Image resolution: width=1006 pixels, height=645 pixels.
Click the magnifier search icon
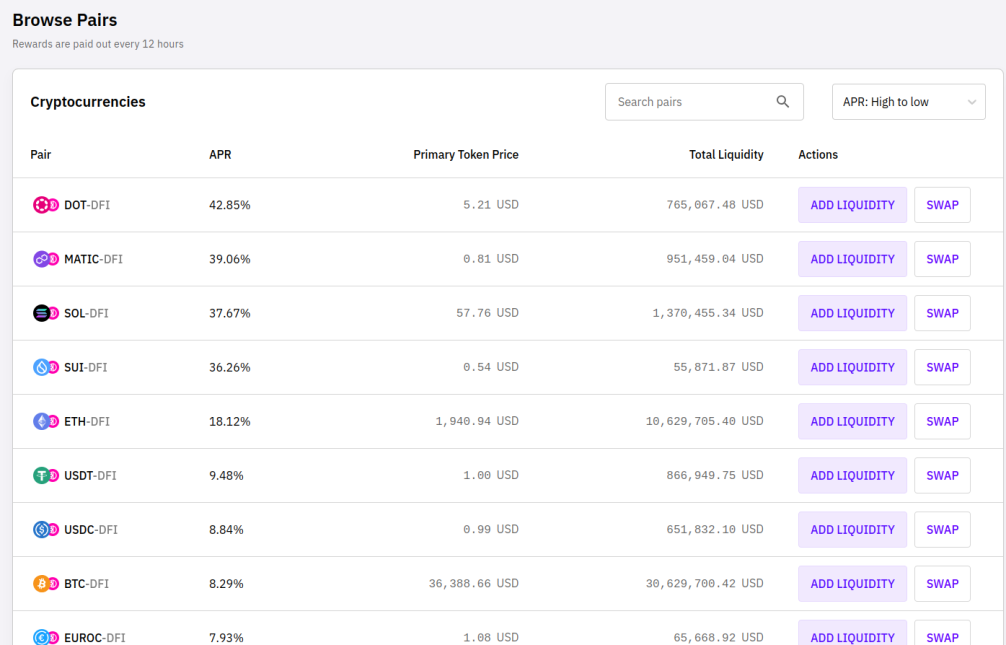pyautogui.click(x=782, y=101)
